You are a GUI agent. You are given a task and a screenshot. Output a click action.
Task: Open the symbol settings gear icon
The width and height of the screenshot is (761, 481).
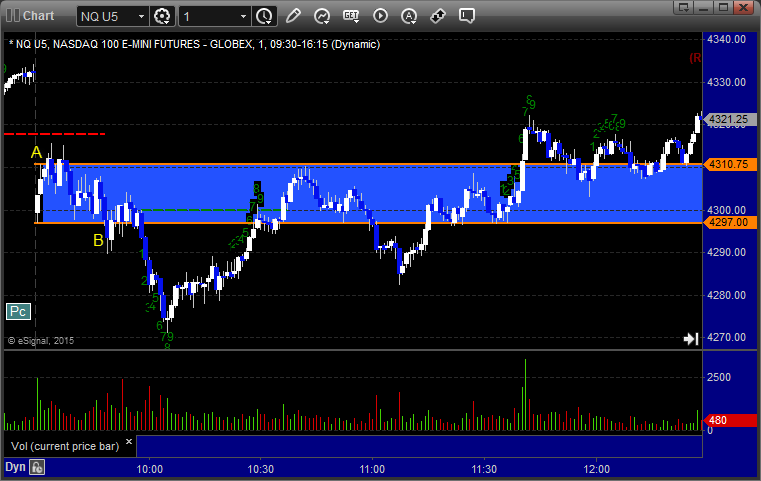[162, 16]
